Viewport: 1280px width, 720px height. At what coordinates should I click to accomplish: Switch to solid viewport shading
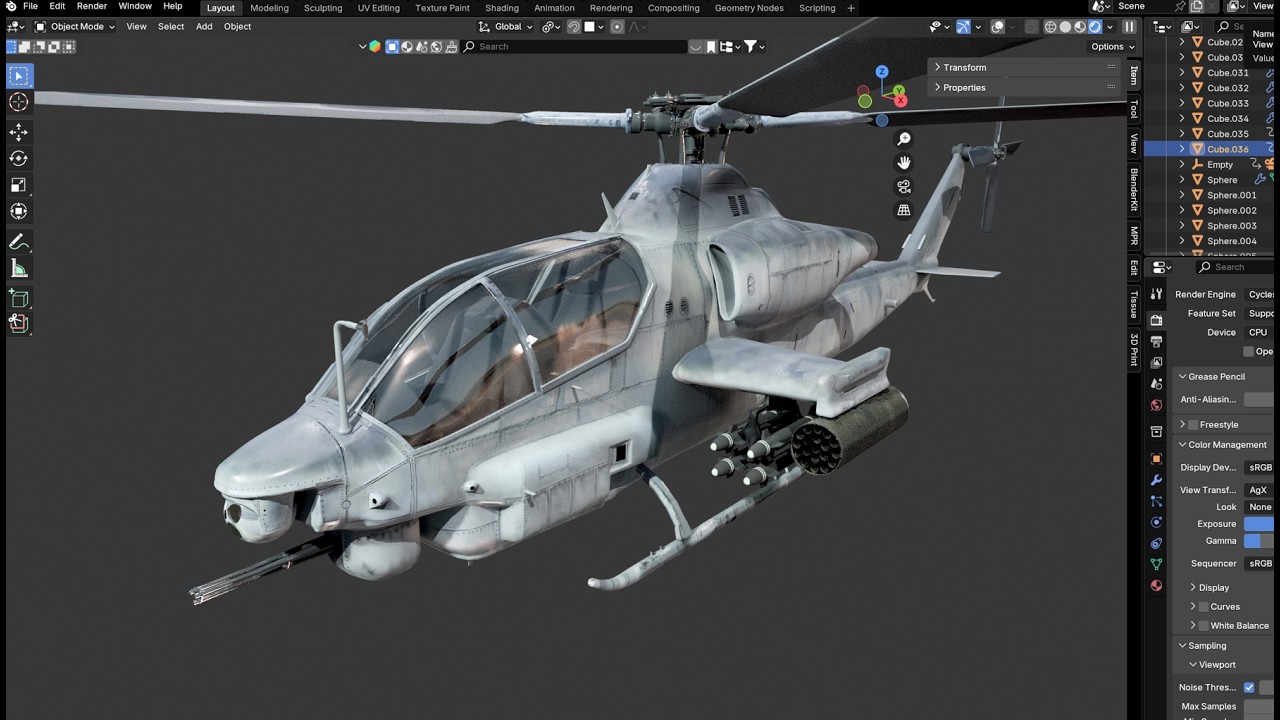(x=1066, y=27)
